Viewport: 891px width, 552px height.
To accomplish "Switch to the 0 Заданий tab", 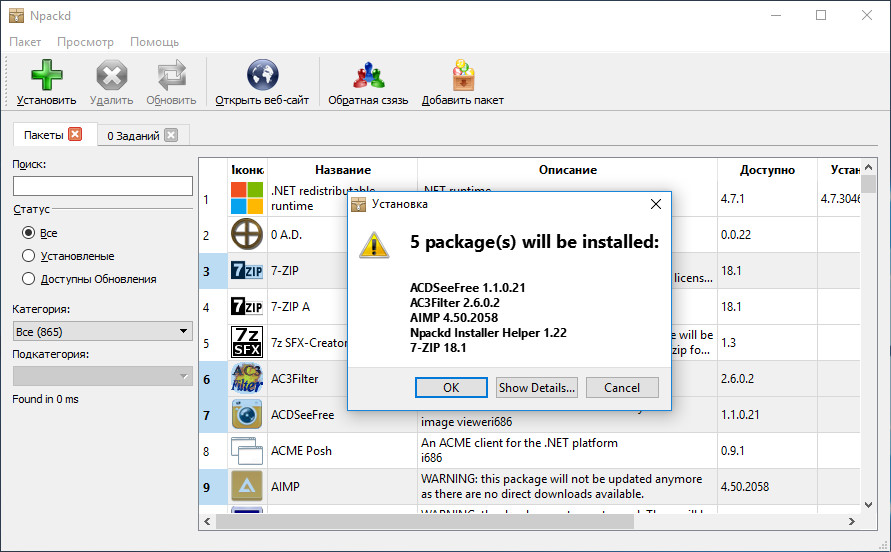I will (133, 136).
